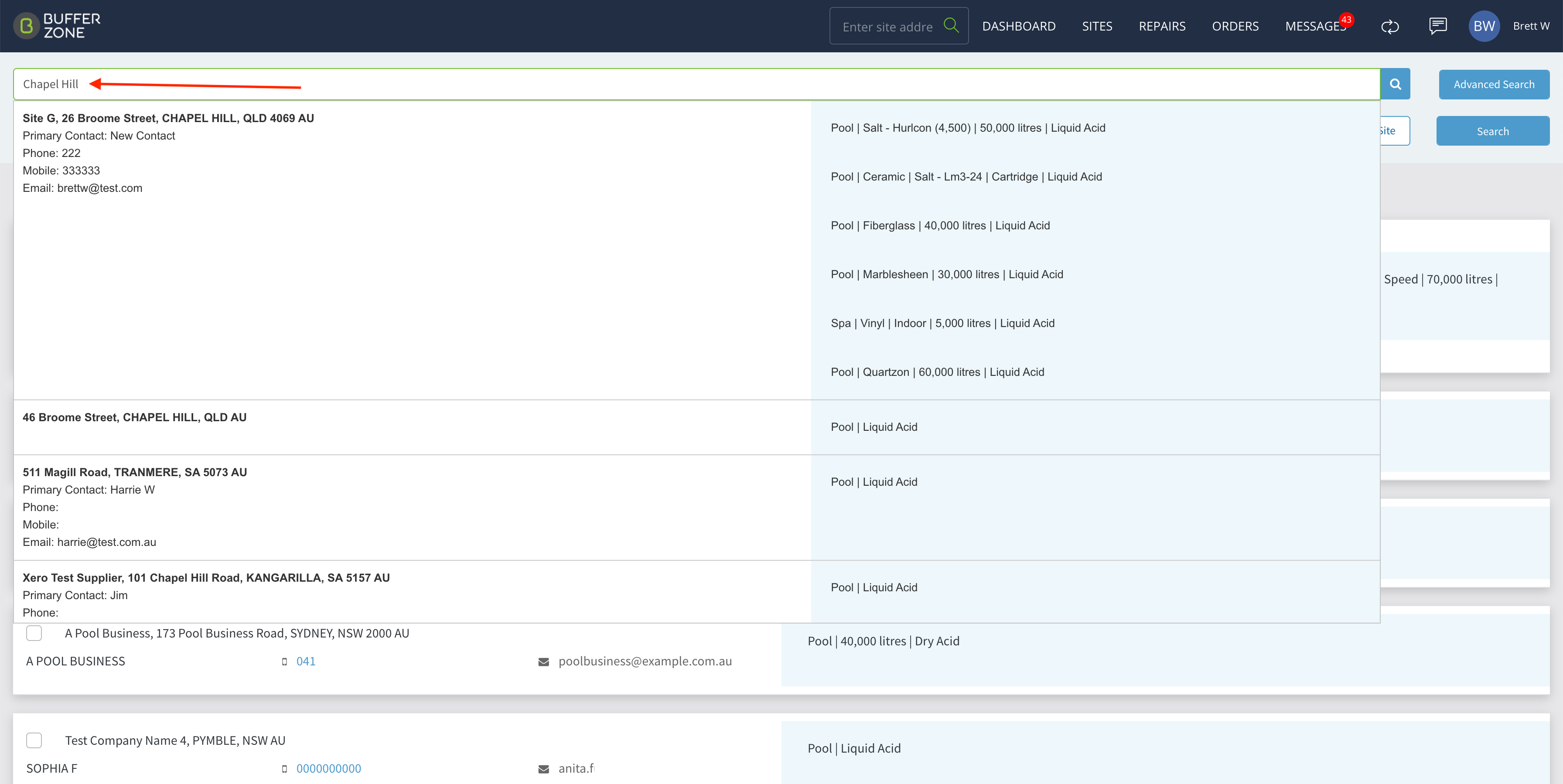
Task: Click Pool 40,000 litres Dry Acid
Action: click(883, 641)
